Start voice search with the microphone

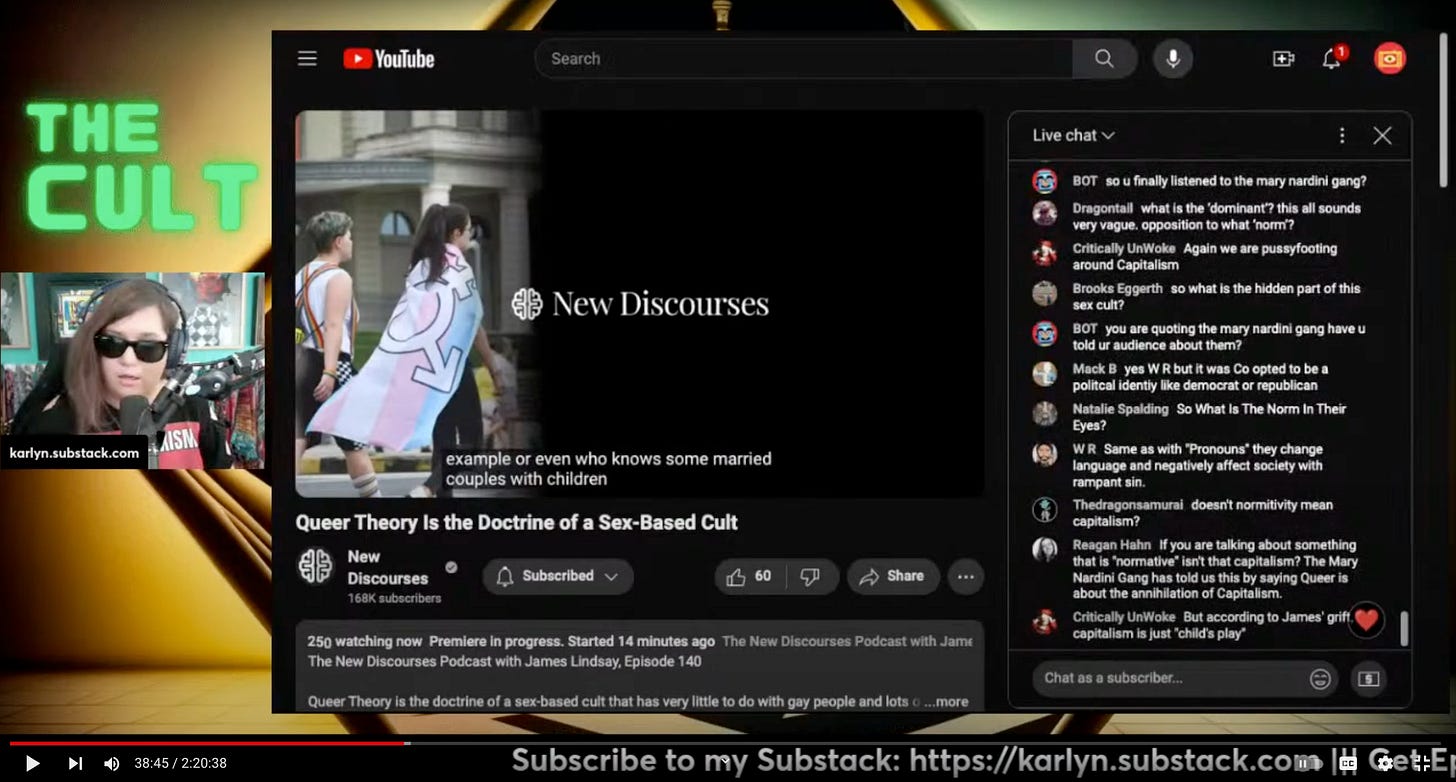(1173, 59)
